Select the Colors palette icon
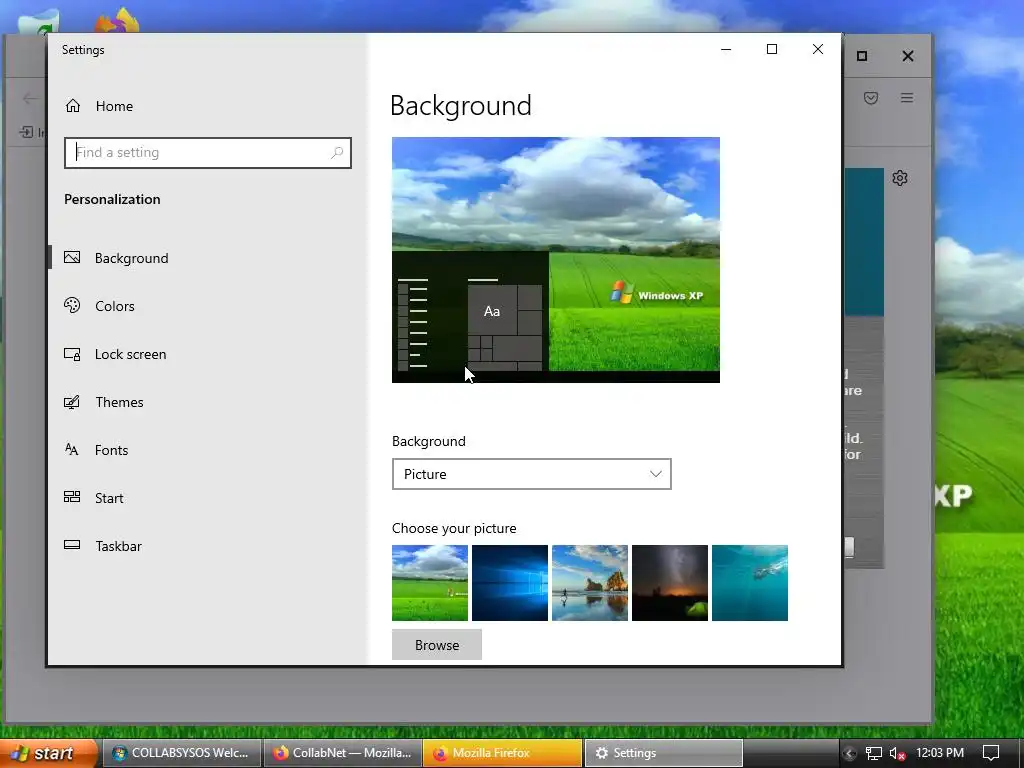This screenshot has width=1024, height=768. coord(72,305)
